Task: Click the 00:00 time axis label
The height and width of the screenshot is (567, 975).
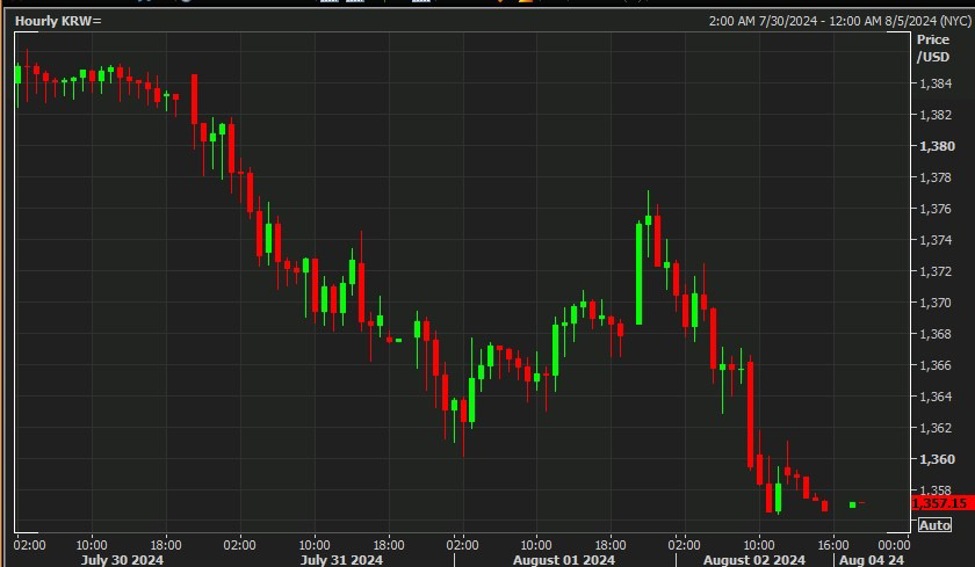Action: click(x=894, y=545)
